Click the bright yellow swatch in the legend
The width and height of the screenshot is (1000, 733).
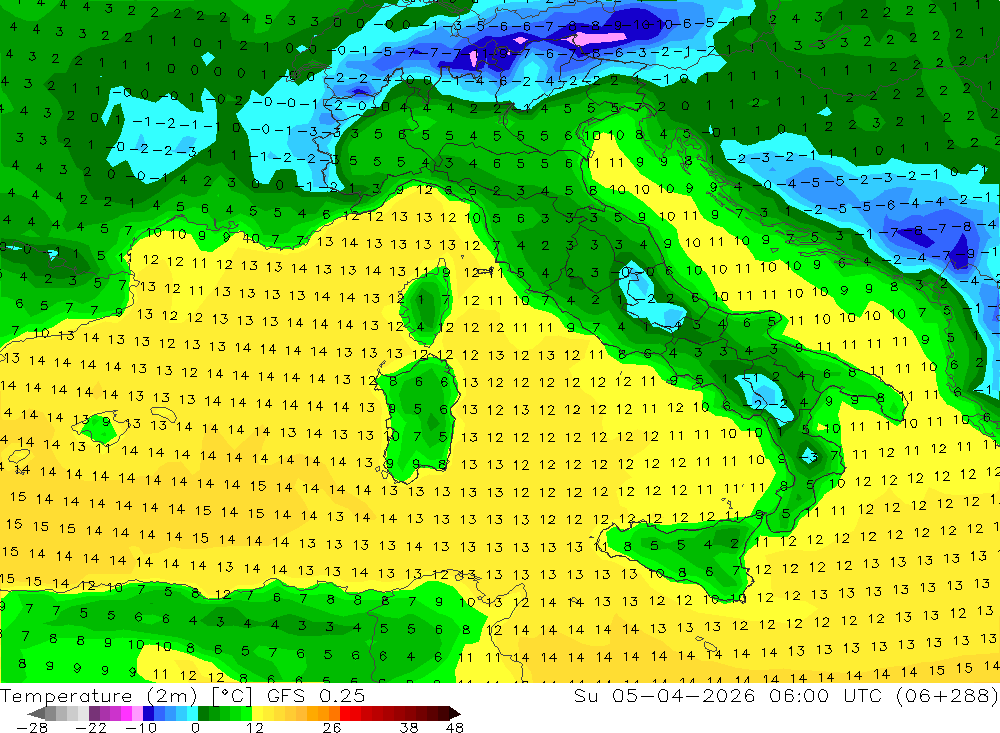pyautogui.click(x=257, y=713)
